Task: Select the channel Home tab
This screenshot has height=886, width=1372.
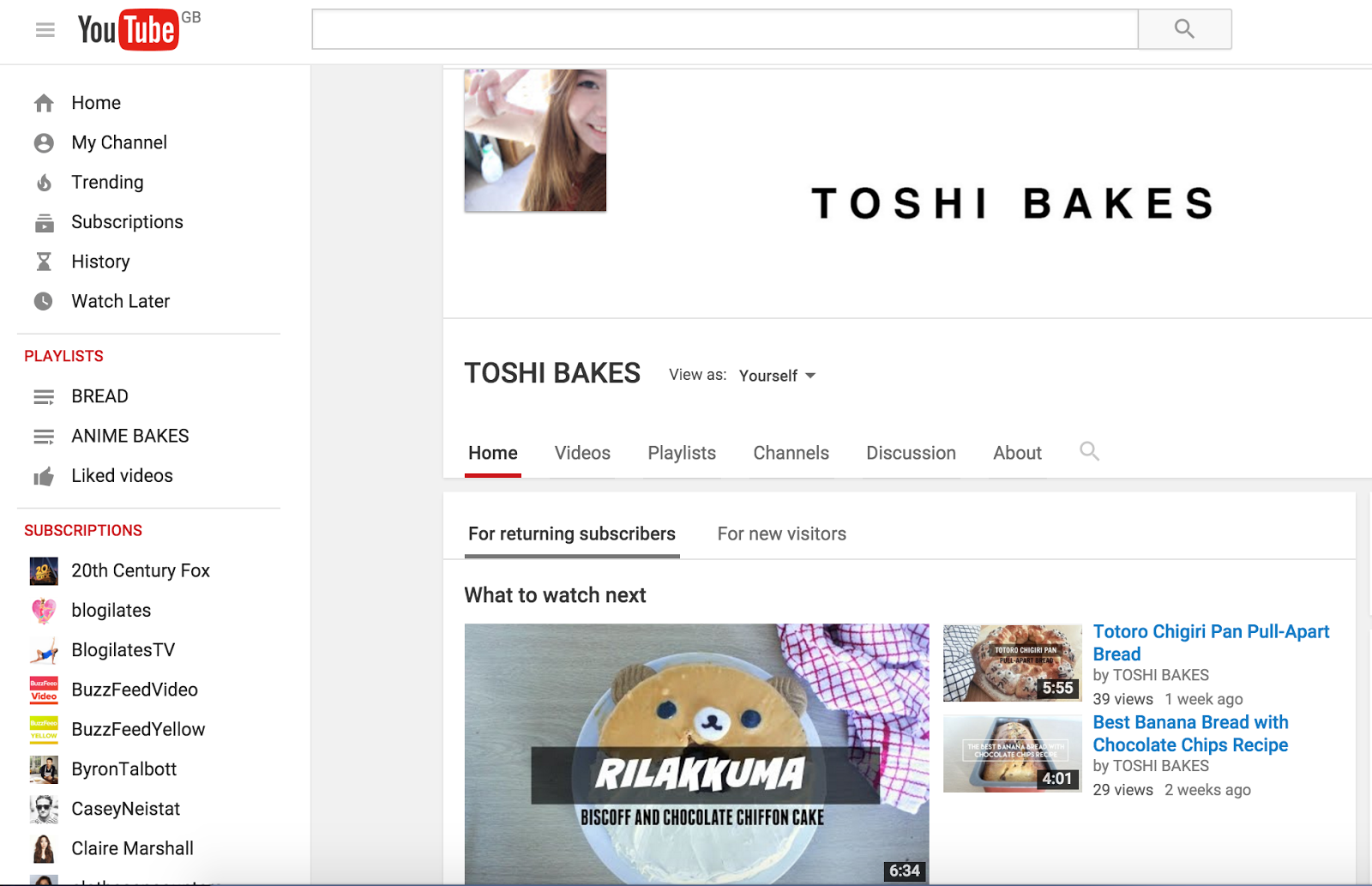Action: [x=493, y=453]
